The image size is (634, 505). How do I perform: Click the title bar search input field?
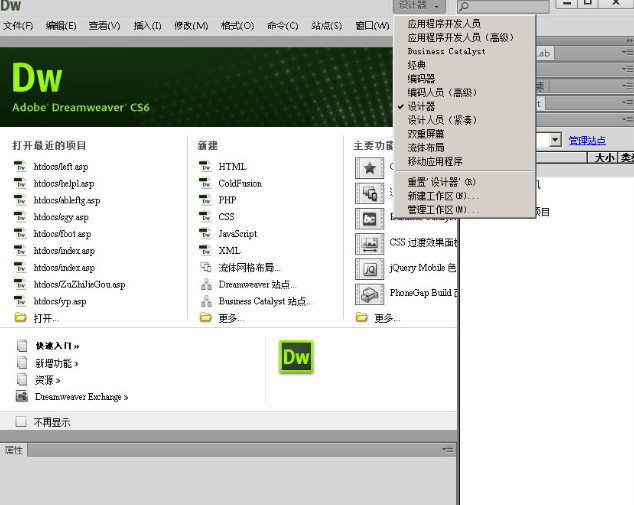(x=503, y=6)
